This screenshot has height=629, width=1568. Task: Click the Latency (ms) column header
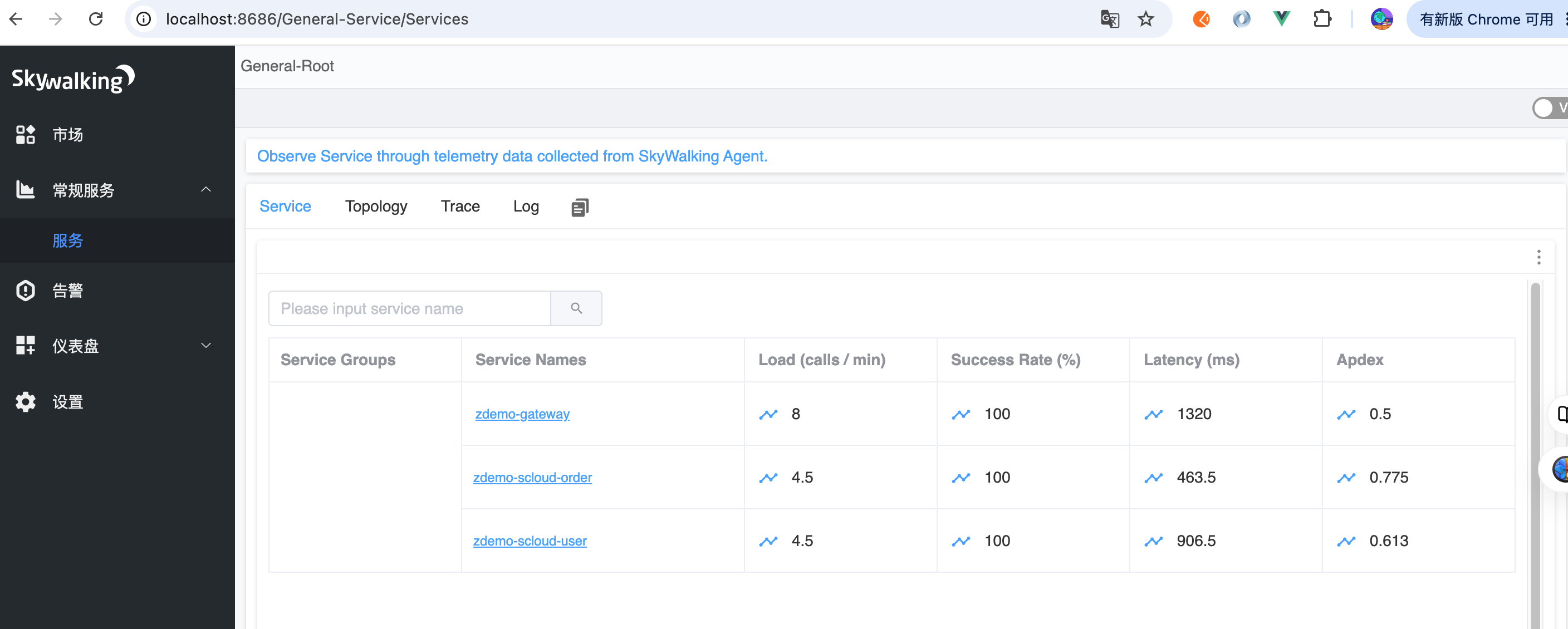pyautogui.click(x=1191, y=360)
